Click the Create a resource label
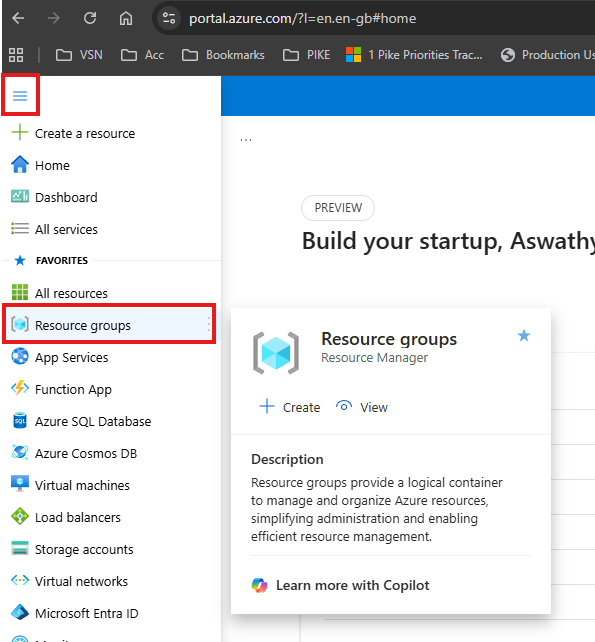This screenshot has width=595, height=642. (x=85, y=133)
